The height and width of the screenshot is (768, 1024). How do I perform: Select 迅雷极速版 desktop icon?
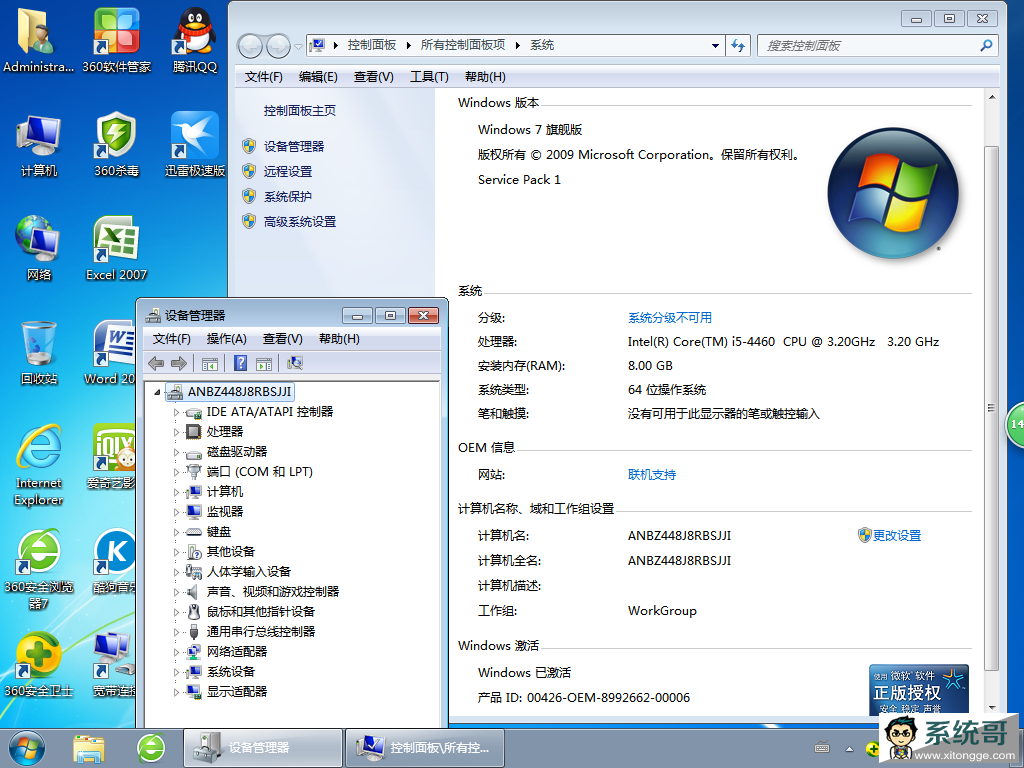[x=195, y=145]
